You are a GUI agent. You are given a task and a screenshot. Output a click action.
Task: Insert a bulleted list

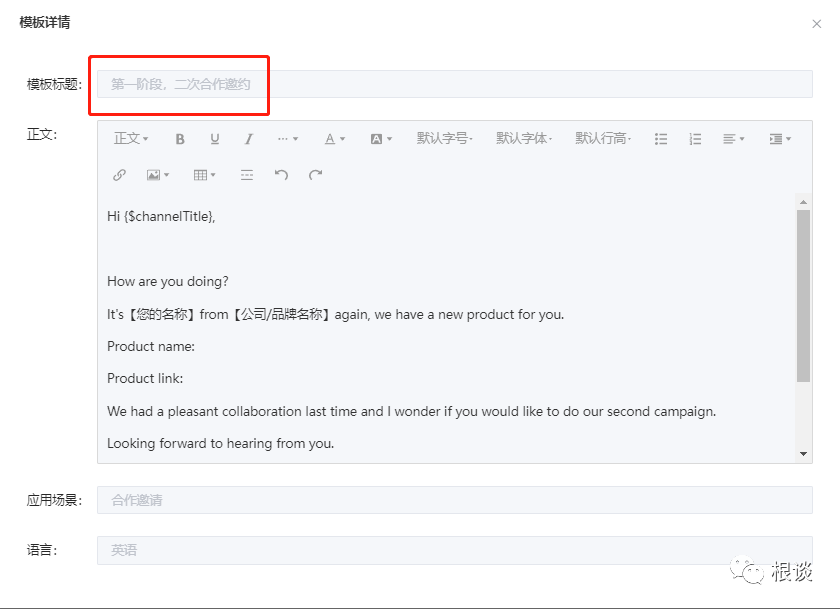661,139
